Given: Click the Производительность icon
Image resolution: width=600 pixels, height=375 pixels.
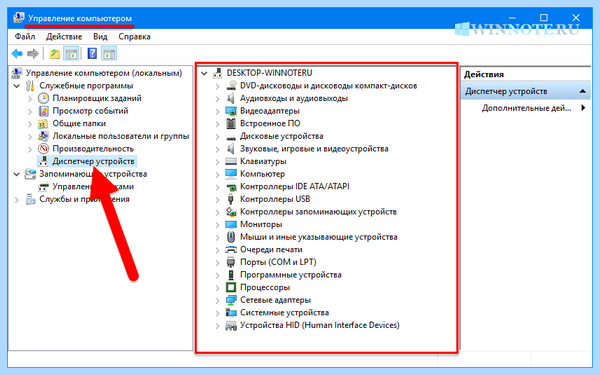Looking at the screenshot, I should pyautogui.click(x=43, y=148).
